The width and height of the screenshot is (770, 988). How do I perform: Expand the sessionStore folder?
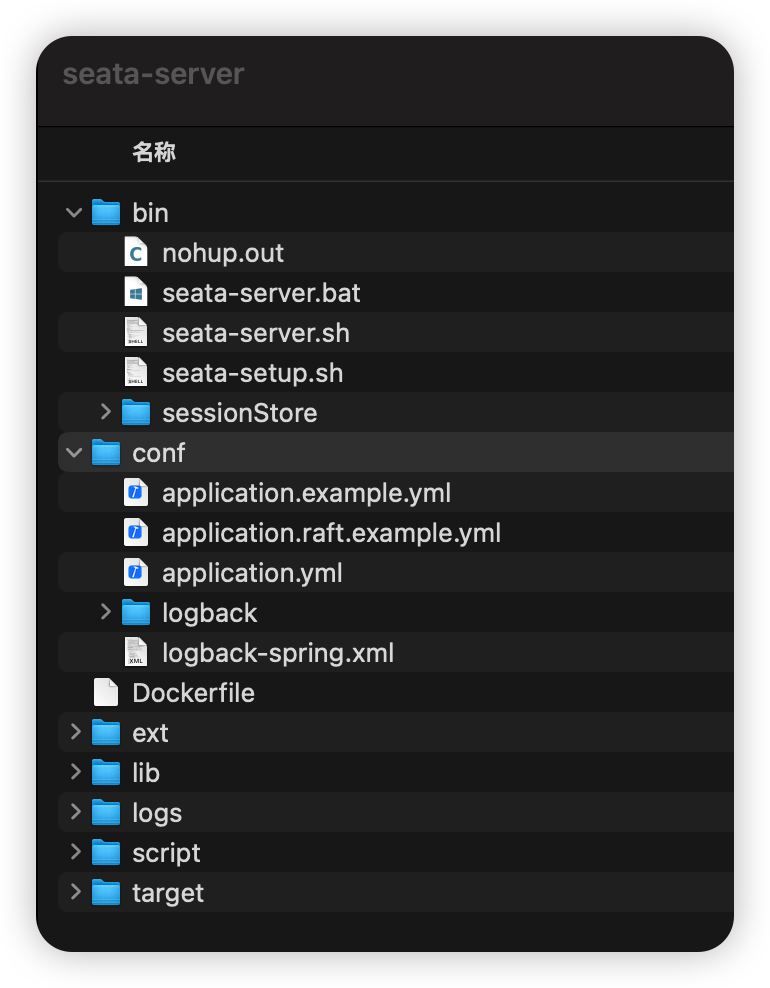pos(105,412)
